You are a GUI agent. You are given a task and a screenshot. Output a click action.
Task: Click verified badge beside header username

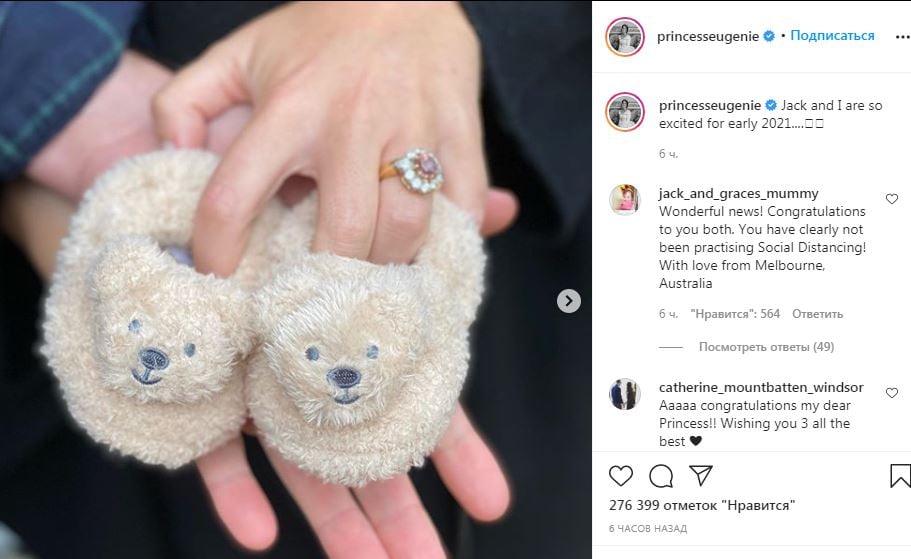(x=769, y=36)
